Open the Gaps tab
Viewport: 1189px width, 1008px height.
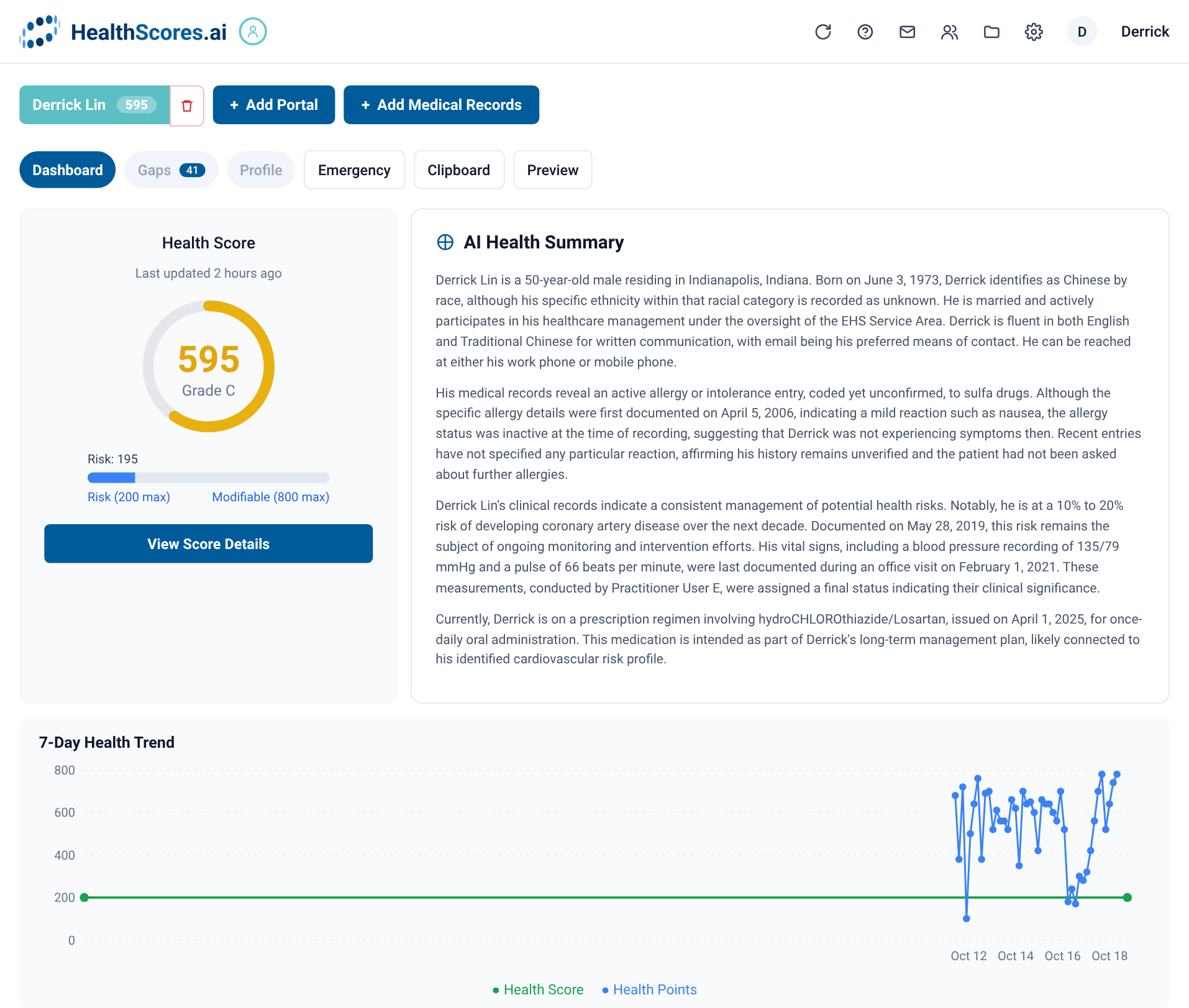click(x=171, y=170)
